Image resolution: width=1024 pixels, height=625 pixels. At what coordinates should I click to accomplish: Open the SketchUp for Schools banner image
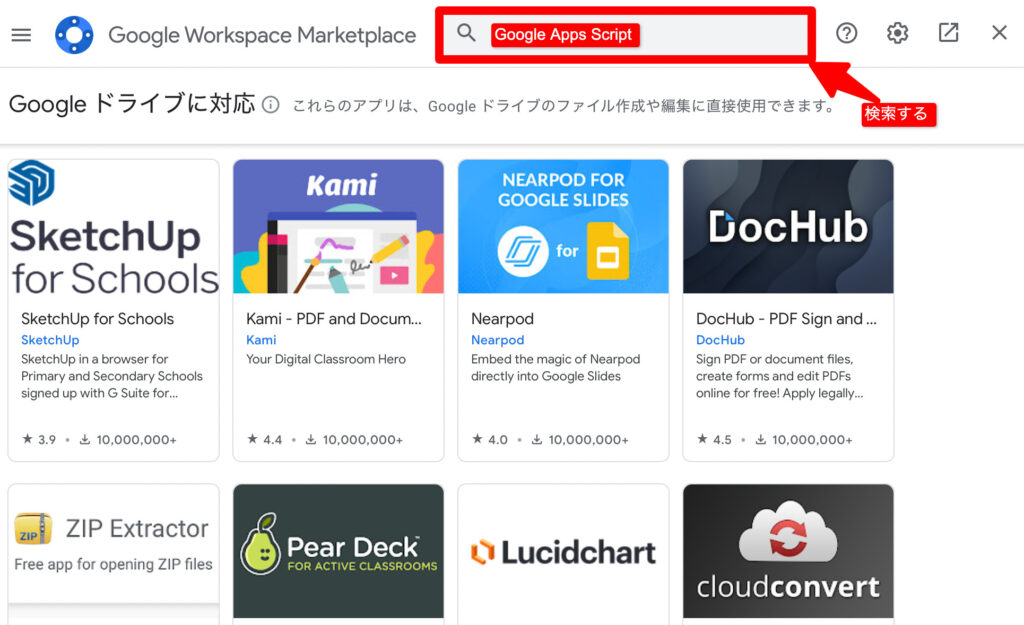click(x=114, y=227)
